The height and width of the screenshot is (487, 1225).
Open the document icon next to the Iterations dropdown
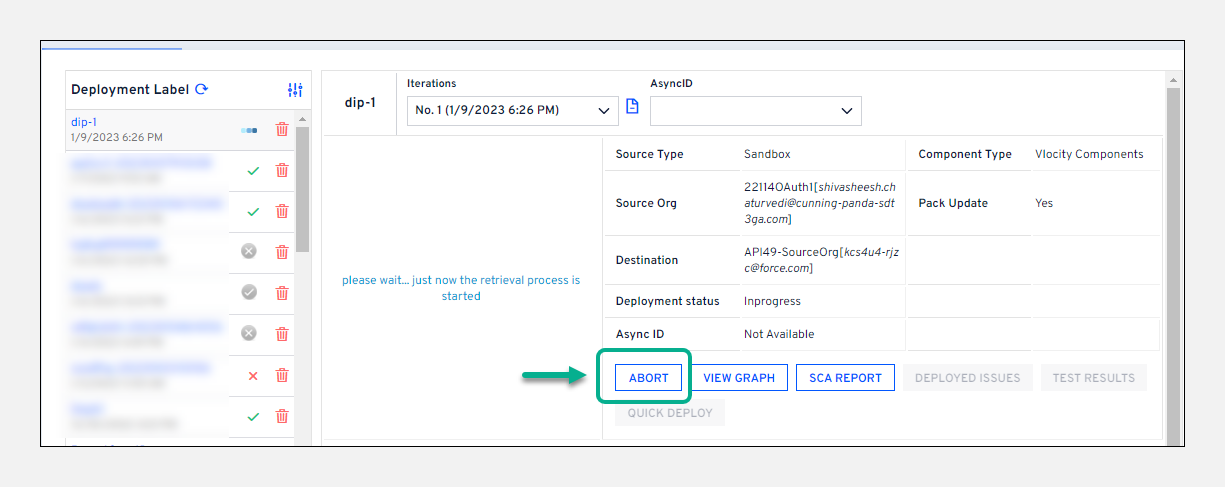click(632, 107)
